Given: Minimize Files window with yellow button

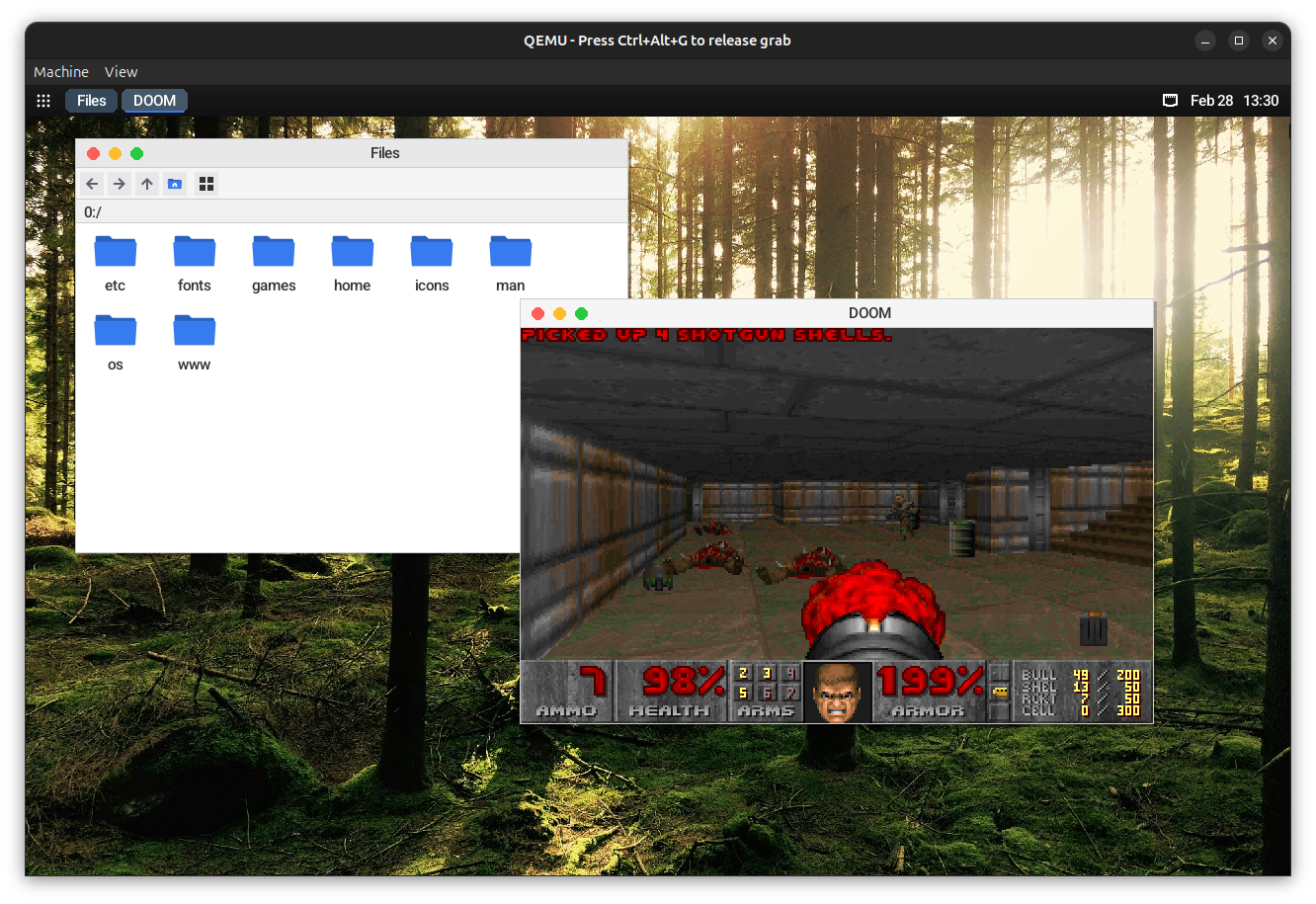Looking at the screenshot, I should click(x=116, y=153).
